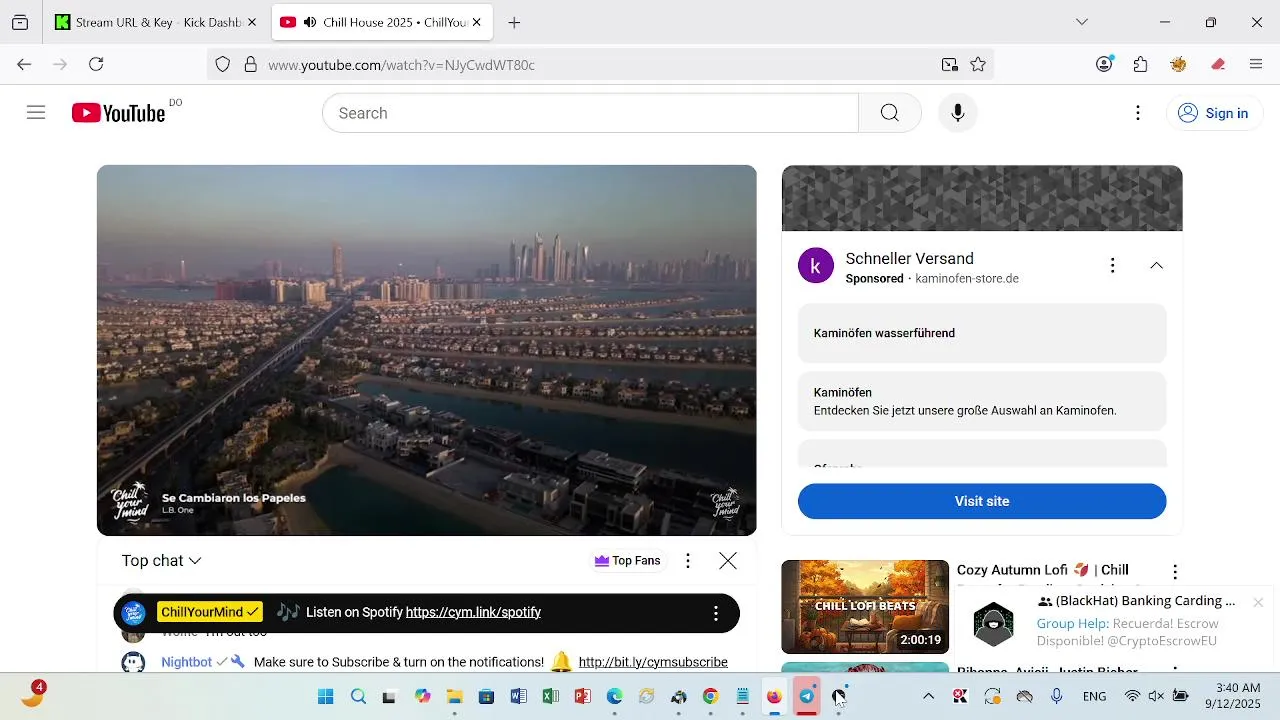Click ChillYourMind channel badge in pinned message

pos(210,612)
